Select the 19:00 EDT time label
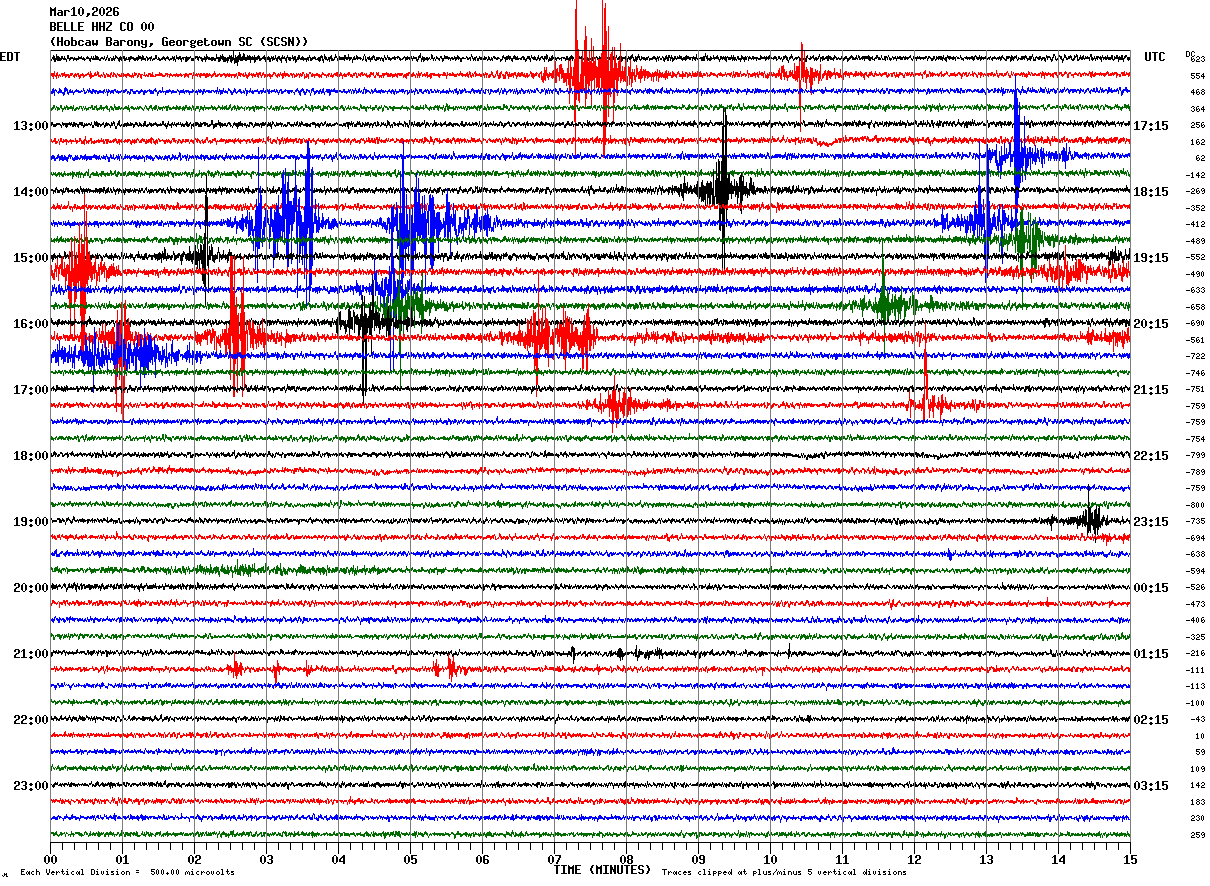The image size is (1210, 886). coord(31,522)
